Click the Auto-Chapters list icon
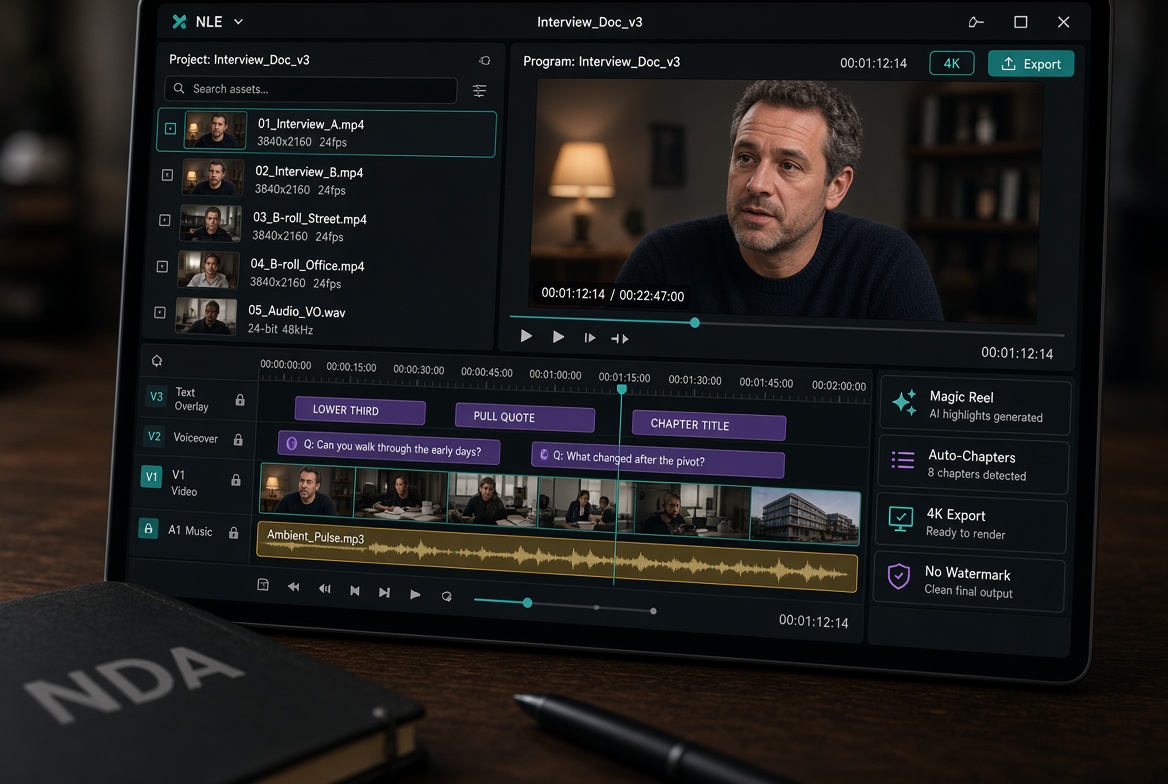Screen dimensions: 1168x784 coord(903,461)
